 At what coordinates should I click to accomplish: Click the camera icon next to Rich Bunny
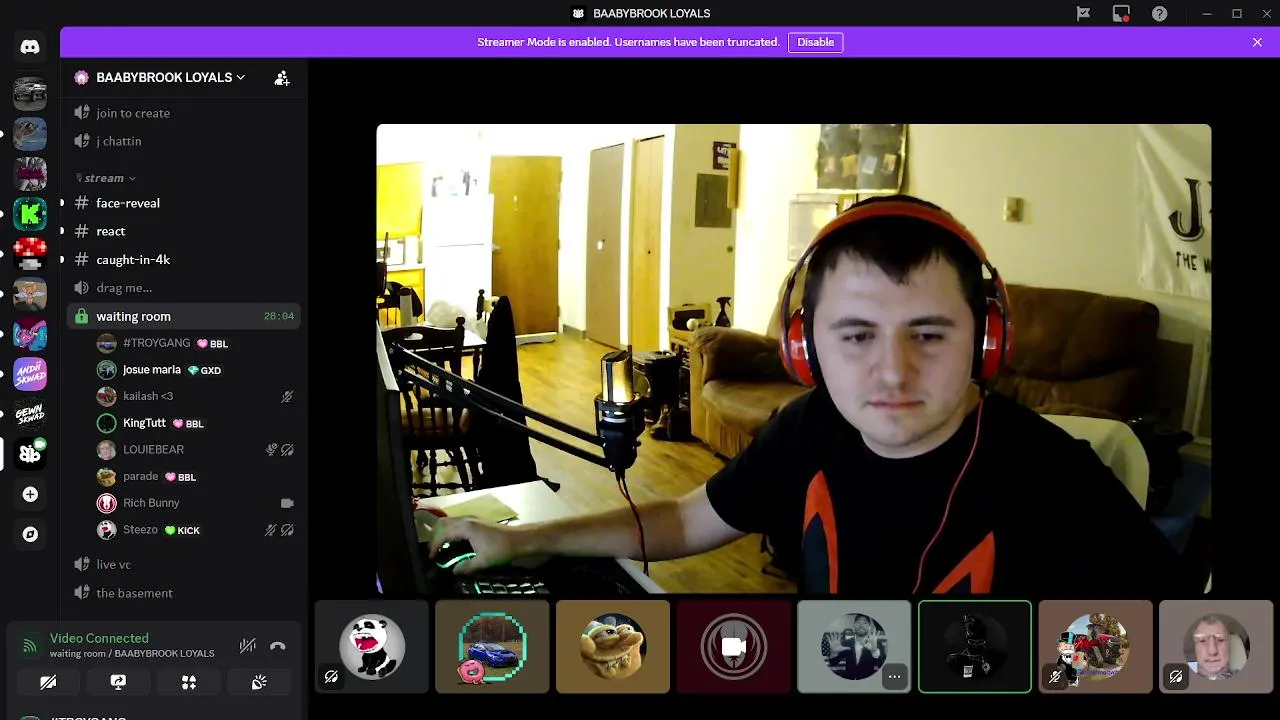[287, 503]
